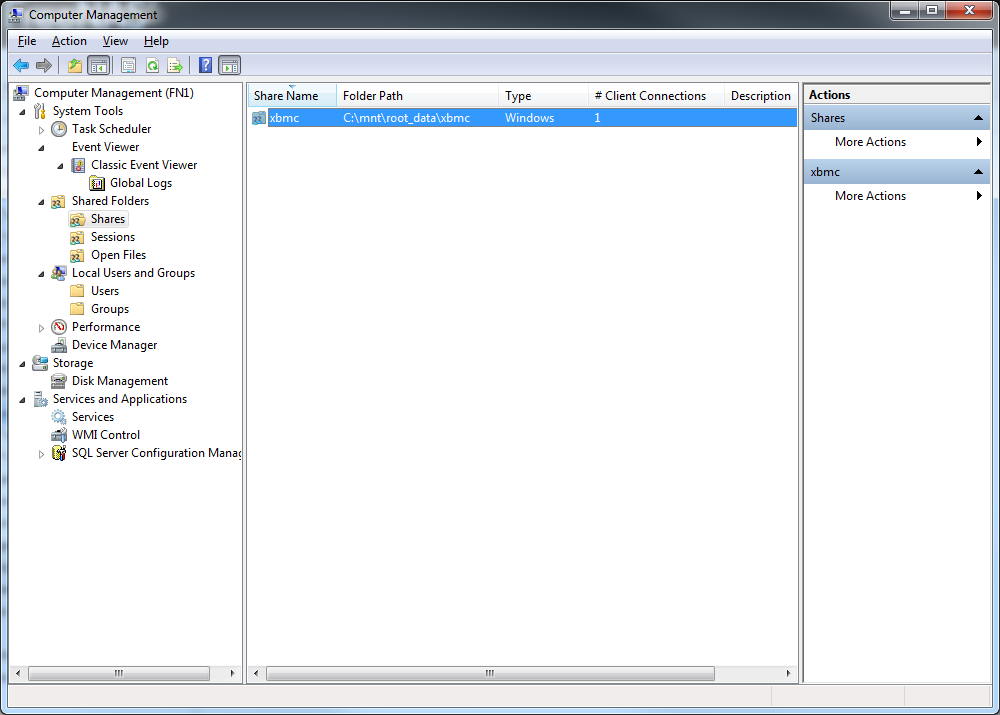1000x715 pixels.
Task: Click the Groups folder icon
Action: coord(77,309)
